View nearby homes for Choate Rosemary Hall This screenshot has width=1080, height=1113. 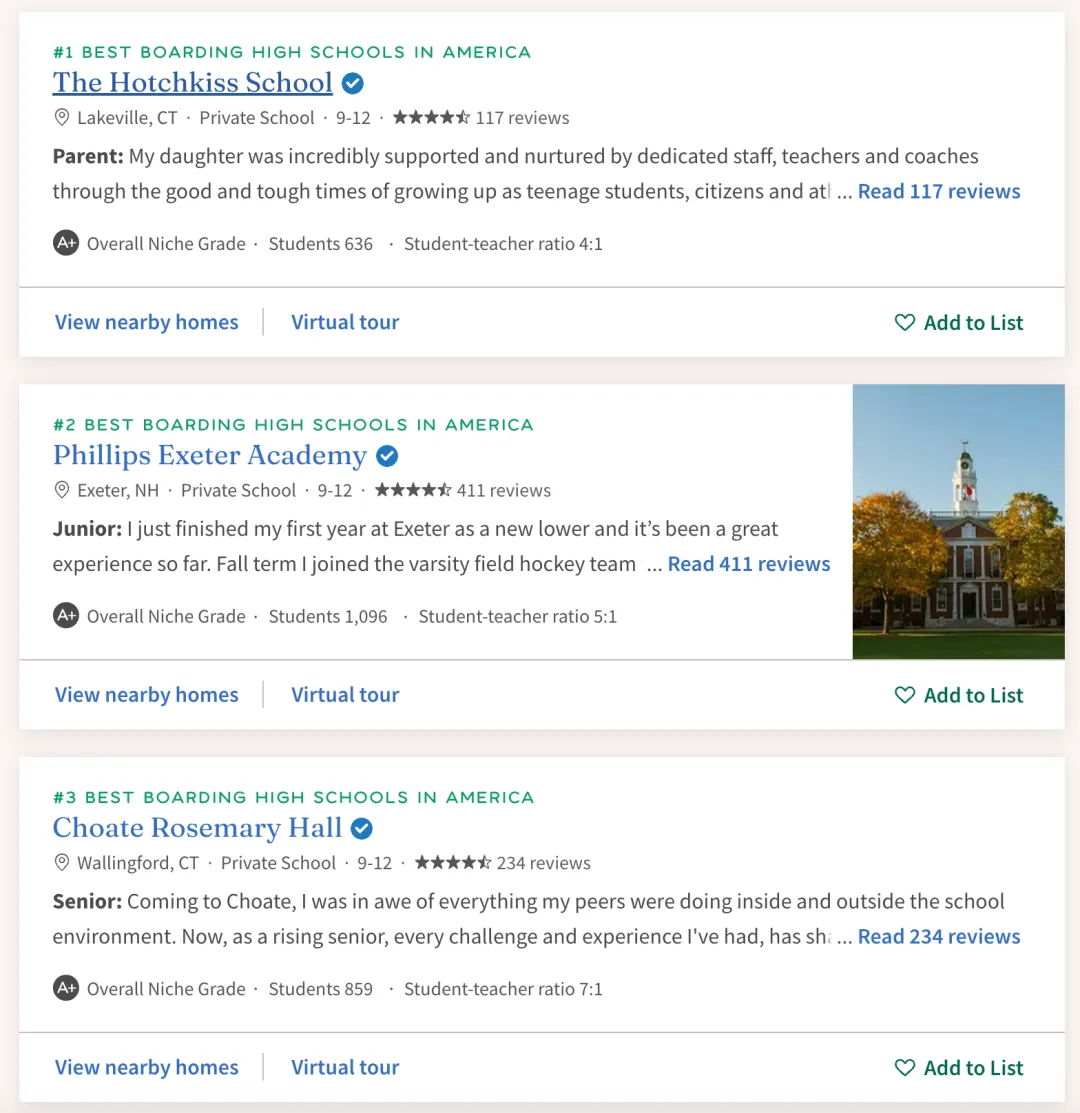(147, 1068)
